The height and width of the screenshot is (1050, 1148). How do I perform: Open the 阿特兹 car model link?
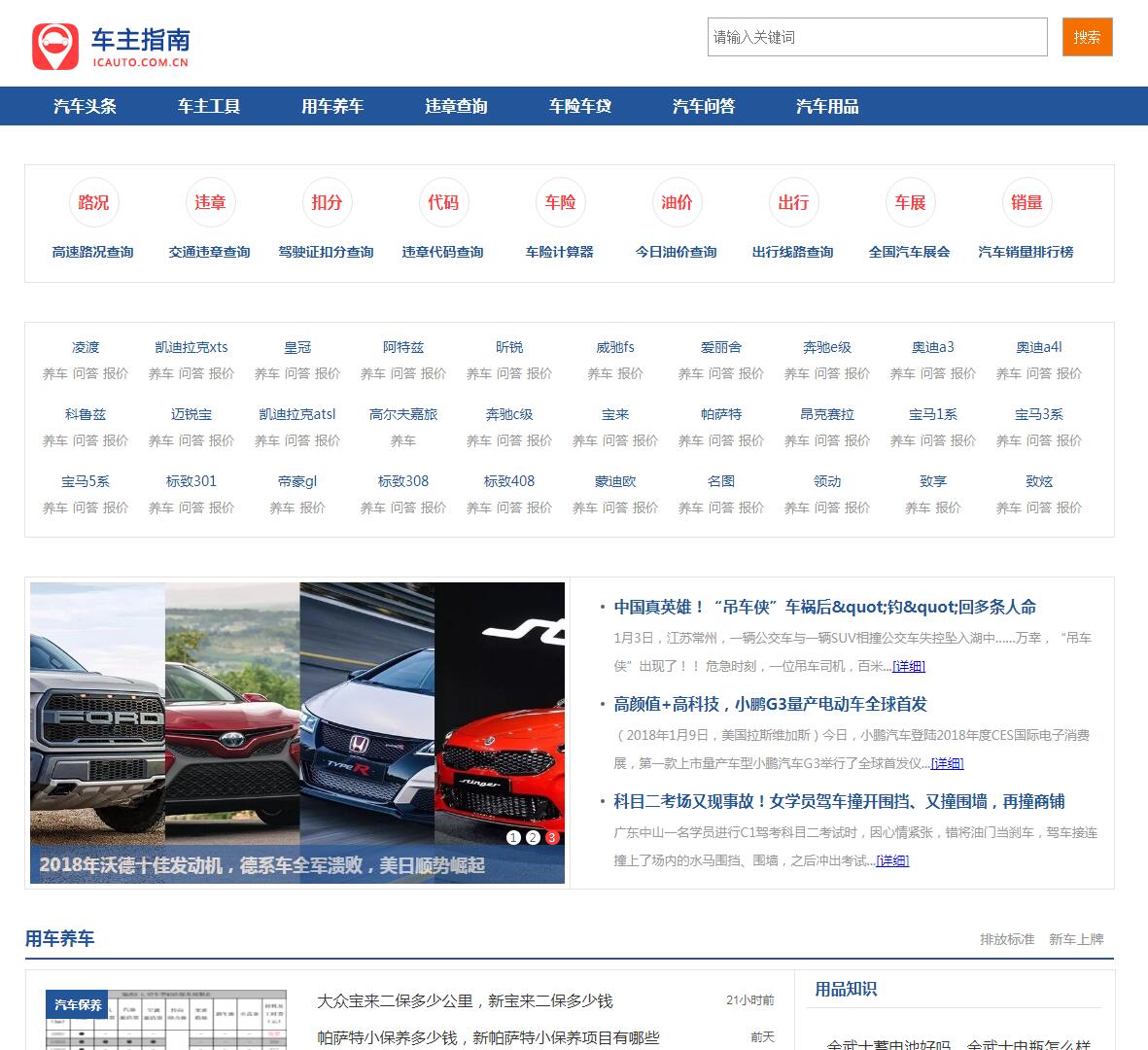click(403, 347)
